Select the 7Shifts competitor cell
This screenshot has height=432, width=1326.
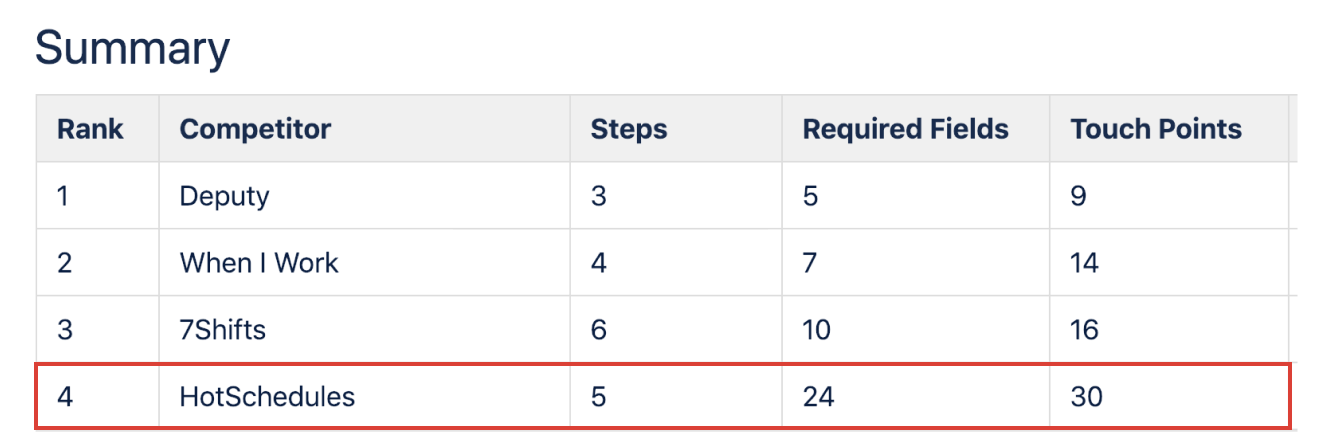[x=222, y=330]
